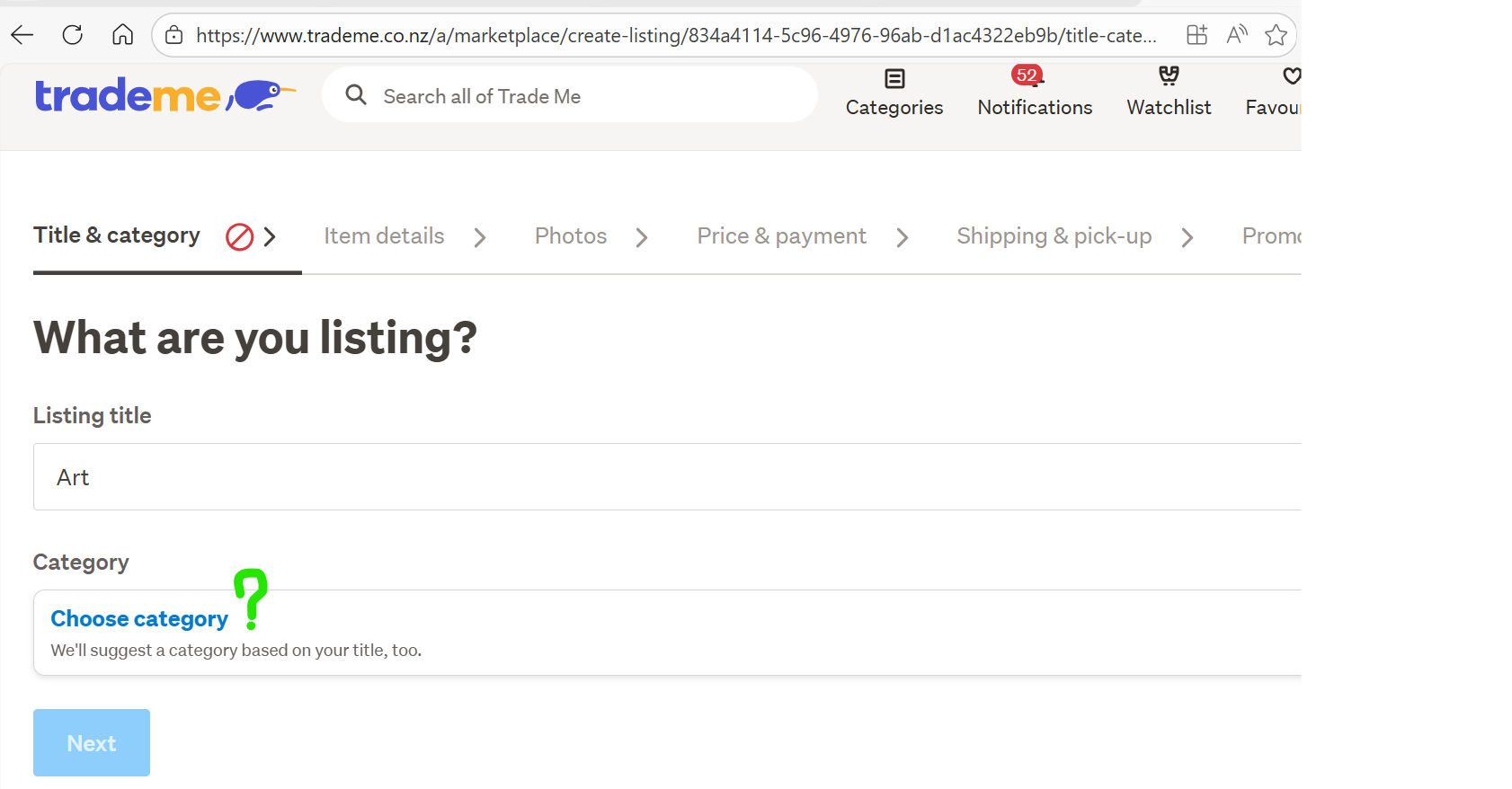This screenshot has height=789, width=1512.
Task: Click the Choose category link
Action: click(139, 618)
